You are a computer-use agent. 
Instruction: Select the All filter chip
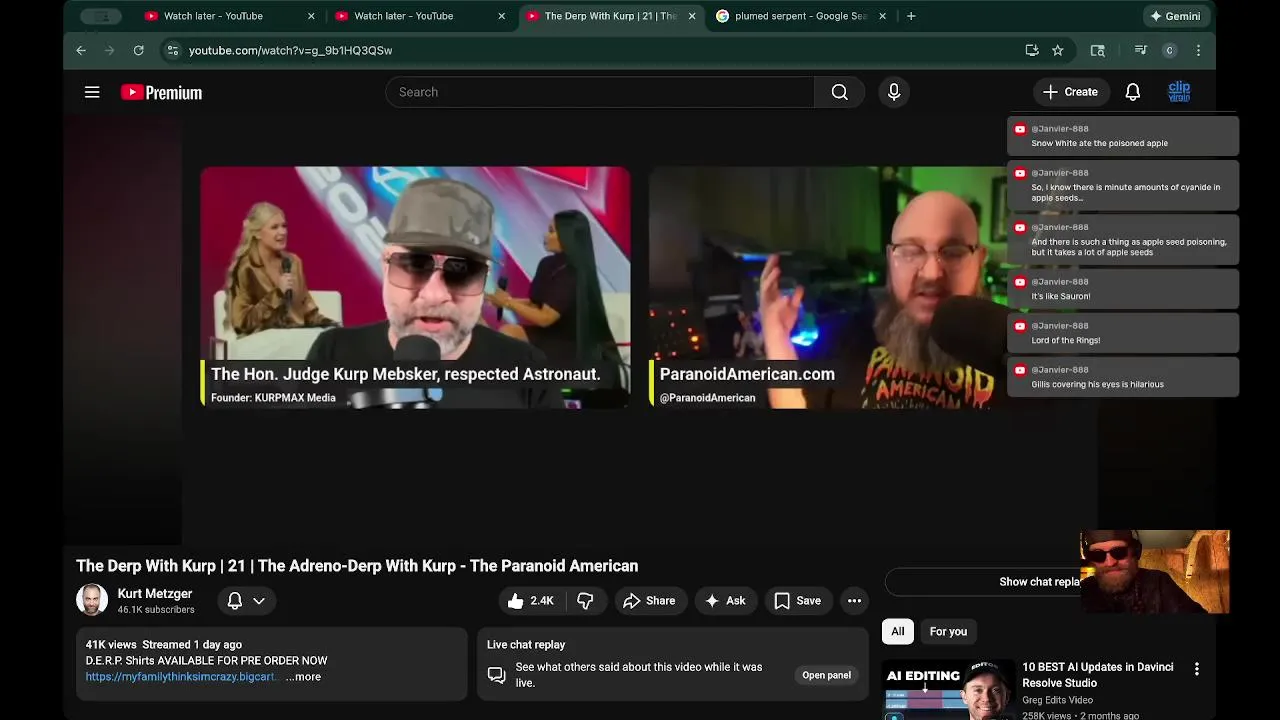(x=898, y=631)
